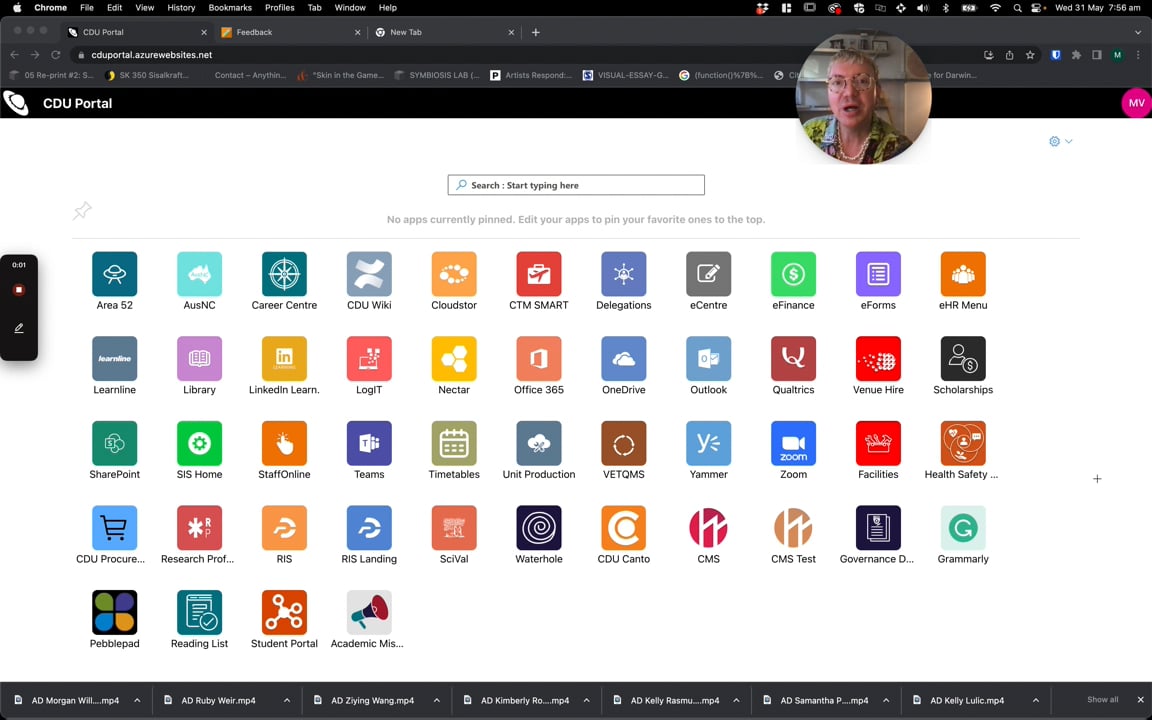This screenshot has height=720, width=1152.
Task: Expand the settings gear dropdown
Action: (x=1060, y=141)
